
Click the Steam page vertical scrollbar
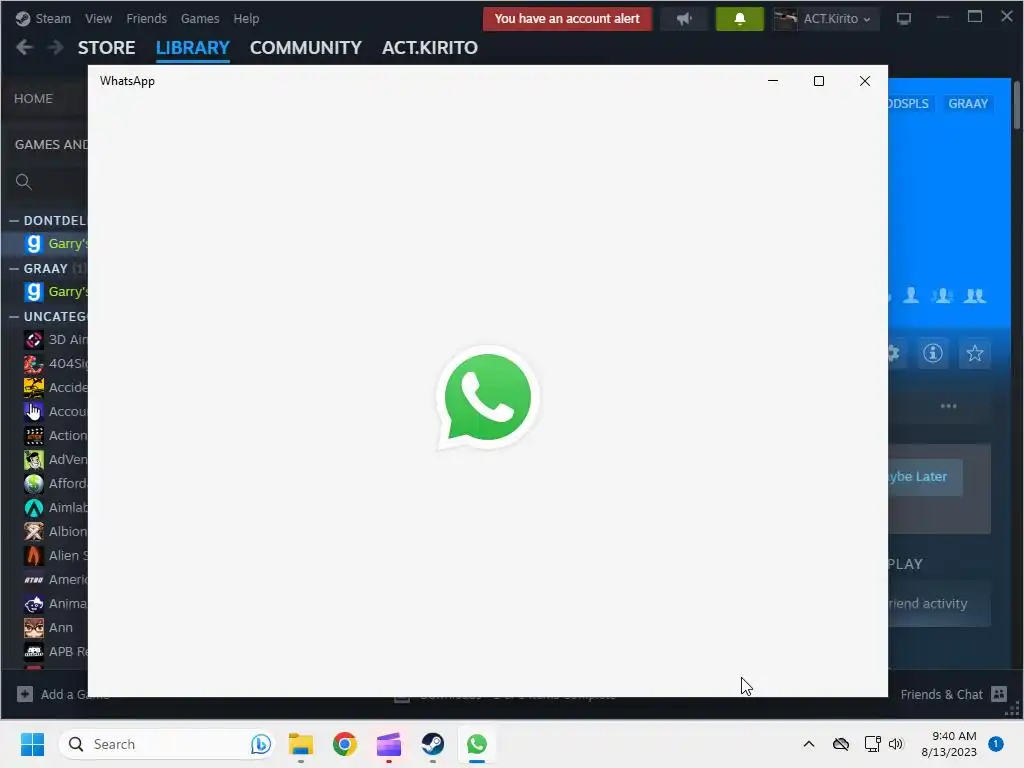[x=1017, y=106]
